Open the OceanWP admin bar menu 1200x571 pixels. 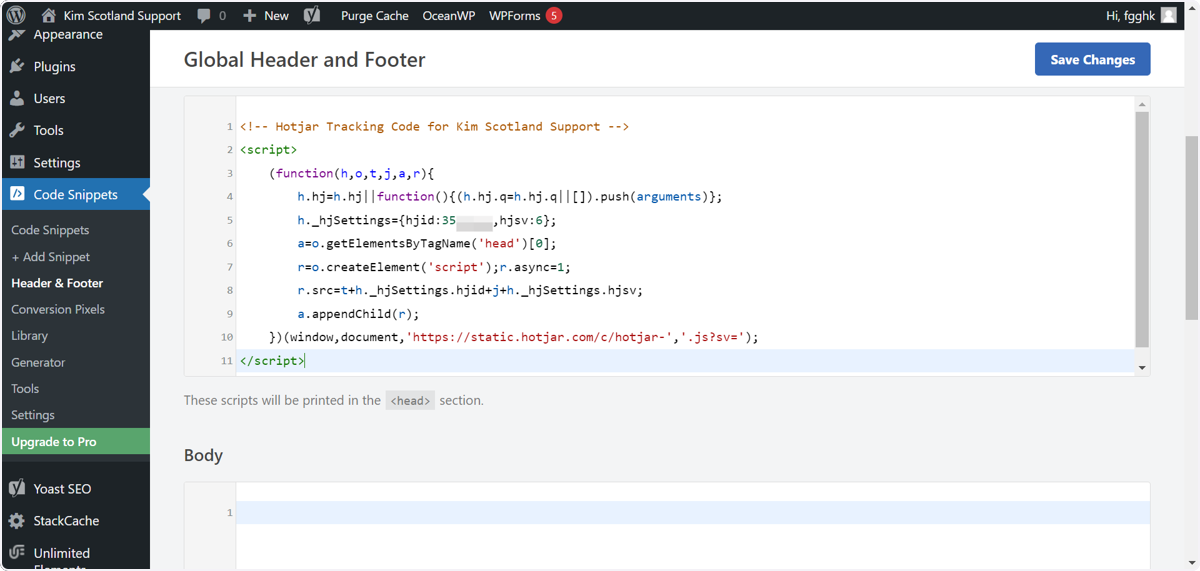[x=449, y=16]
